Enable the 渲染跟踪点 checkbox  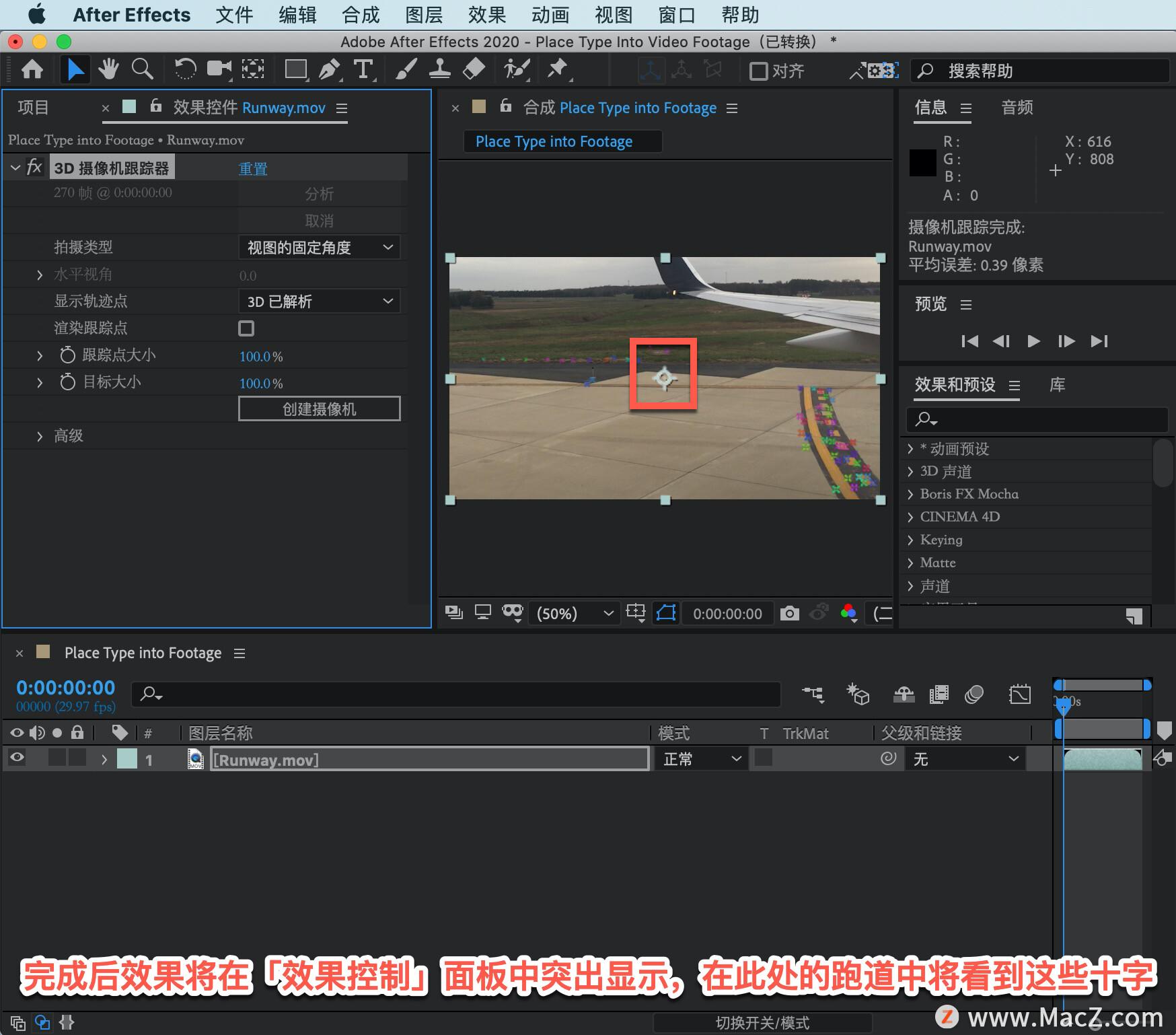click(246, 328)
